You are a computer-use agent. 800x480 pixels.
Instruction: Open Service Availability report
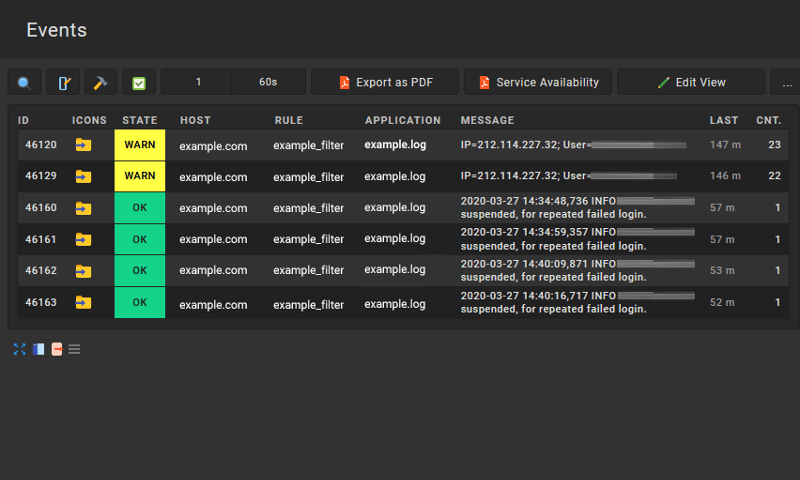[537, 82]
